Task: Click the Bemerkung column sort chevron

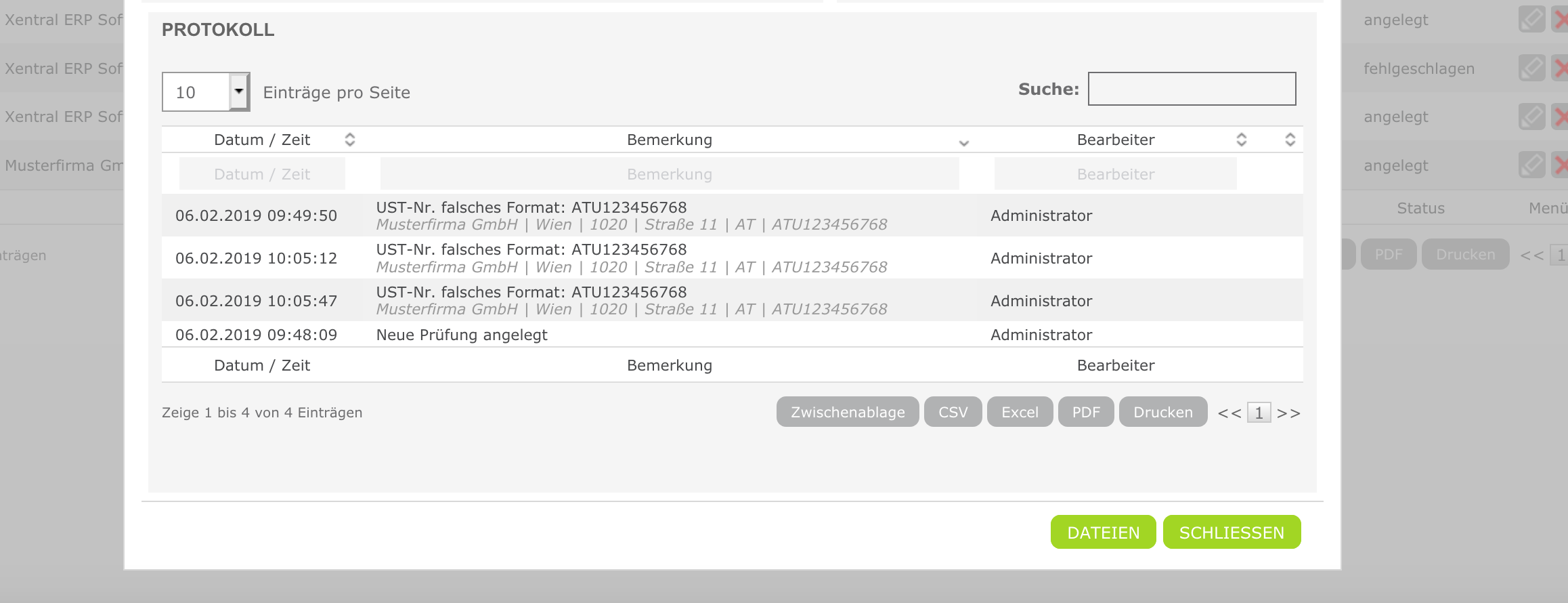Action: point(964,142)
